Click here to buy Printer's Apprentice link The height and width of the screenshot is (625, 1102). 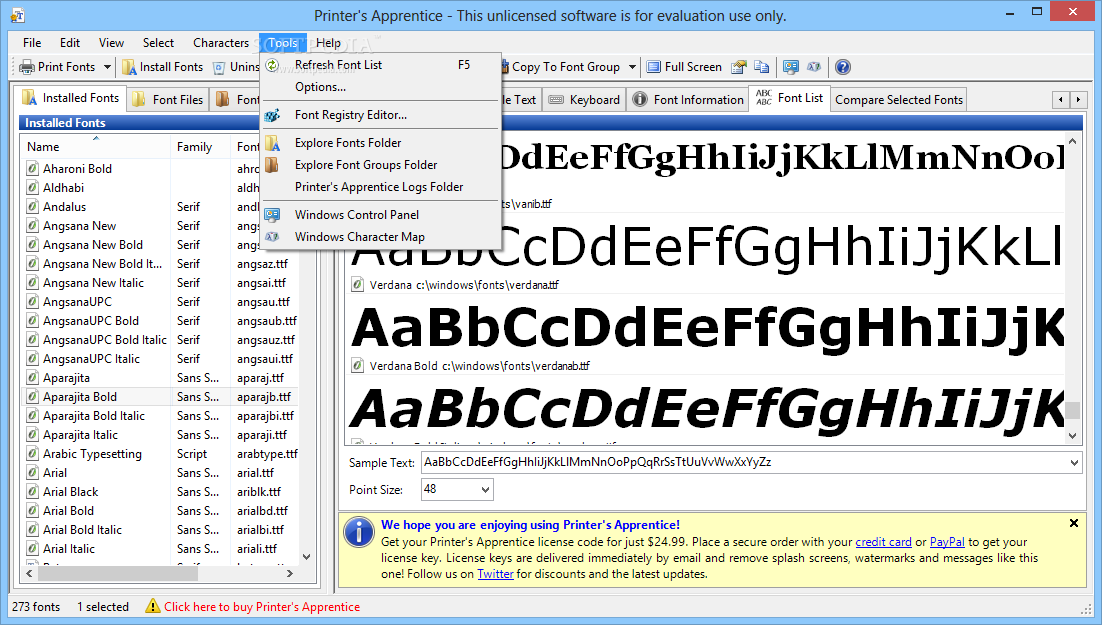261,607
